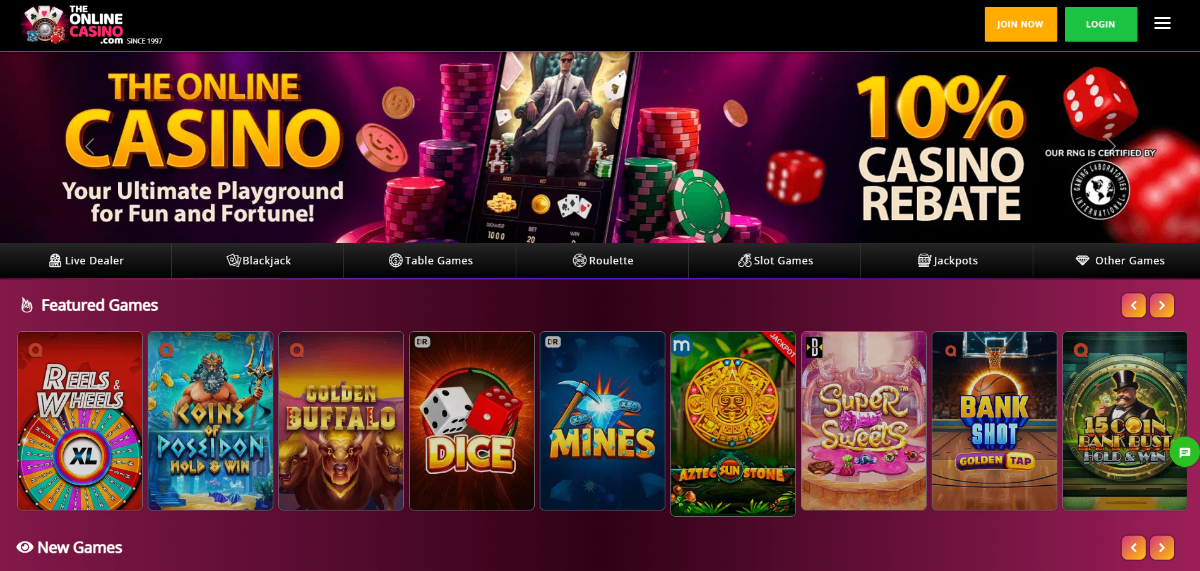Click the Join Now button

coord(1020,24)
